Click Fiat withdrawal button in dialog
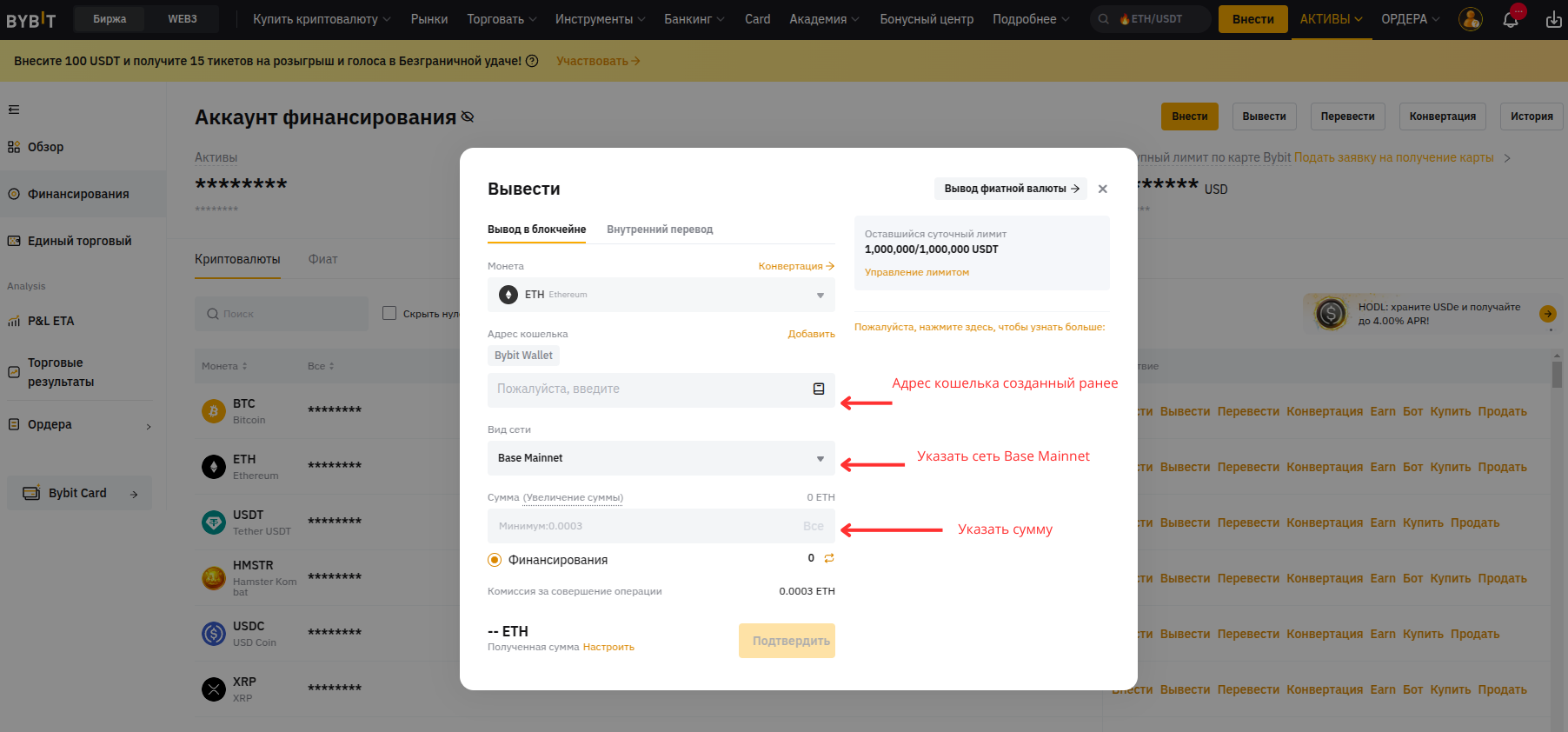The image size is (1568, 732). tap(1011, 189)
